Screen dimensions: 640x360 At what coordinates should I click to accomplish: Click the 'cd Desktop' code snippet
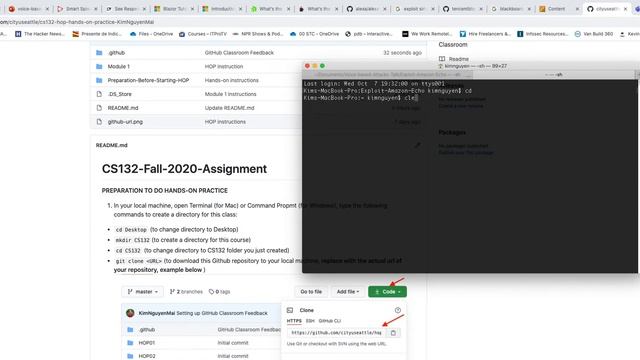[131, 230]
